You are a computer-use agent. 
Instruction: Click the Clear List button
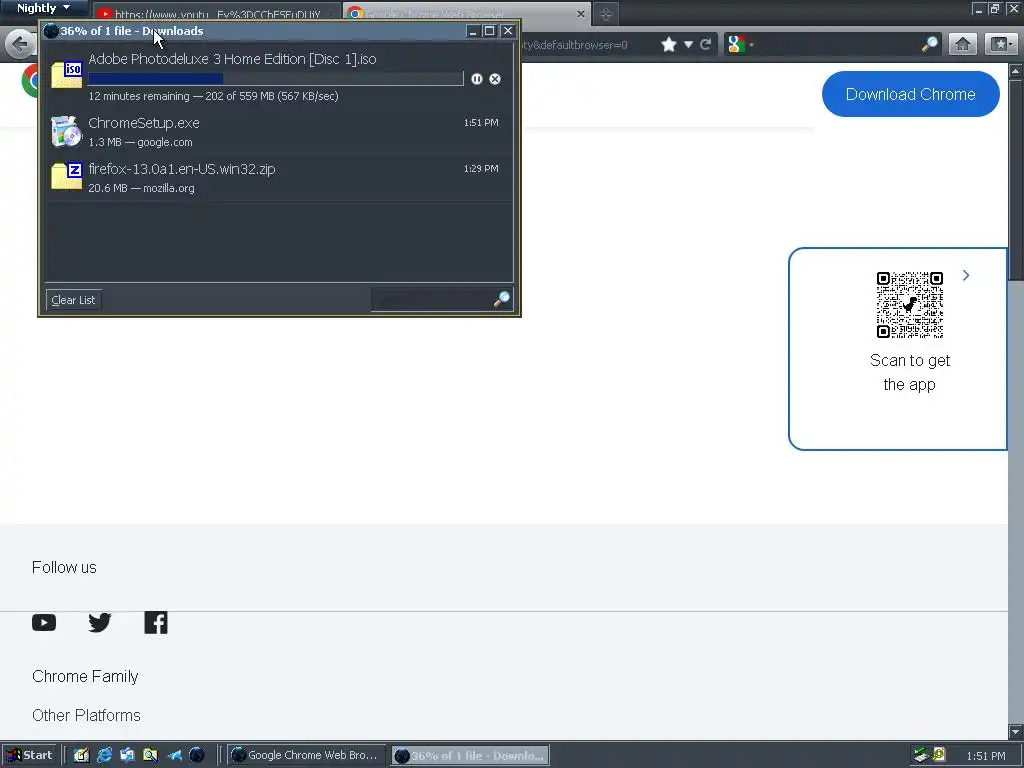tap(73, 300)
